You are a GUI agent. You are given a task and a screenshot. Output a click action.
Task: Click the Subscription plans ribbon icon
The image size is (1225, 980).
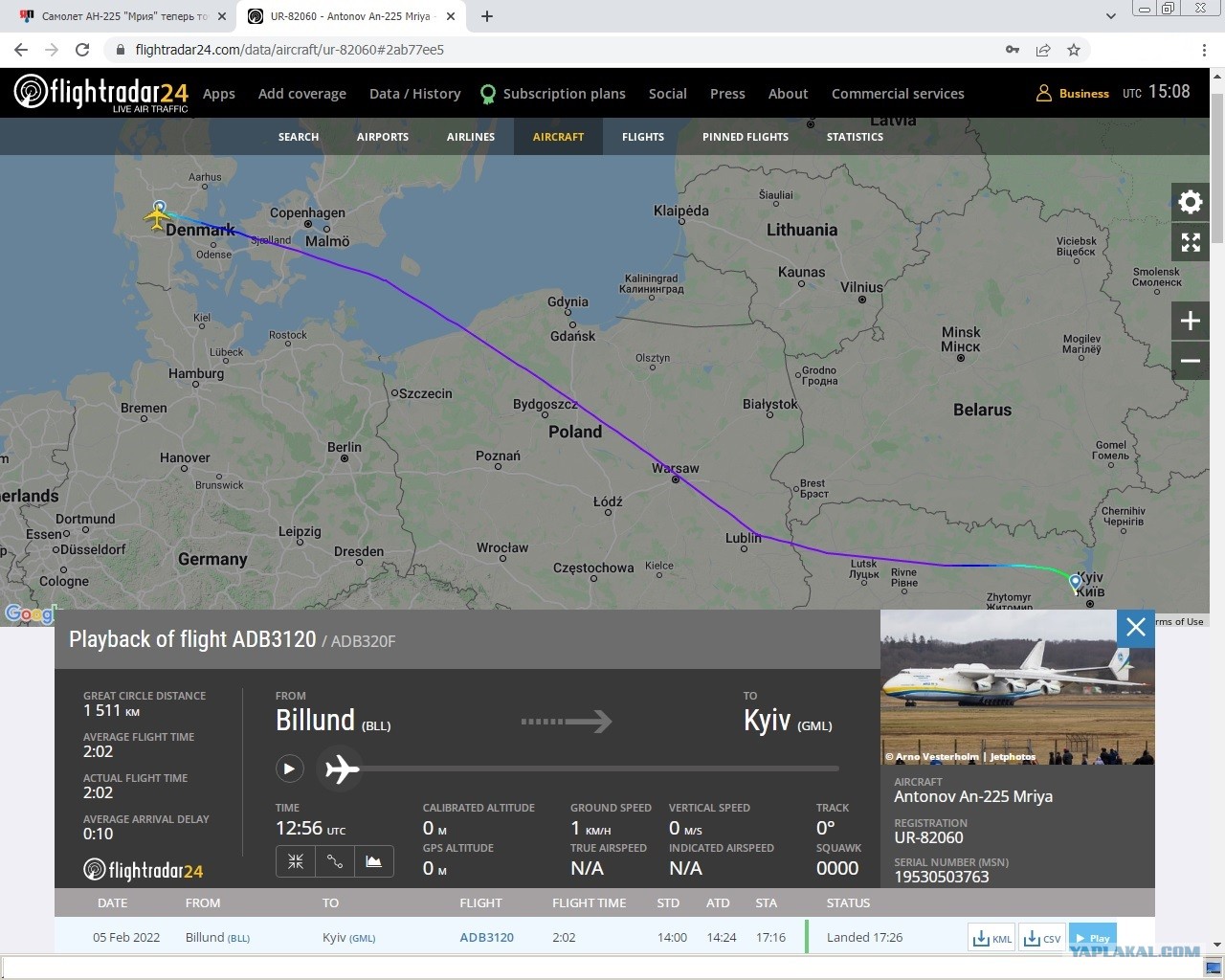pos(488,94)
